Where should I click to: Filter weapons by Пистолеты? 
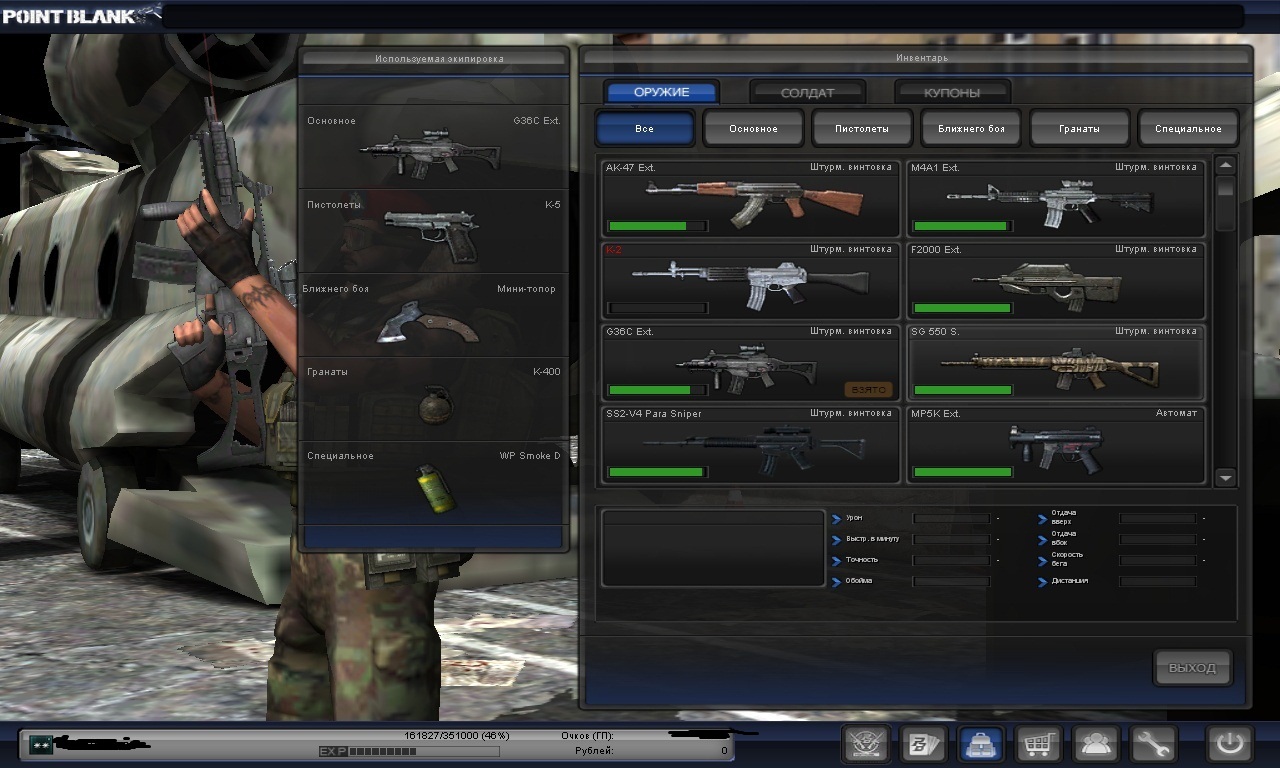[x=861, y=129]
